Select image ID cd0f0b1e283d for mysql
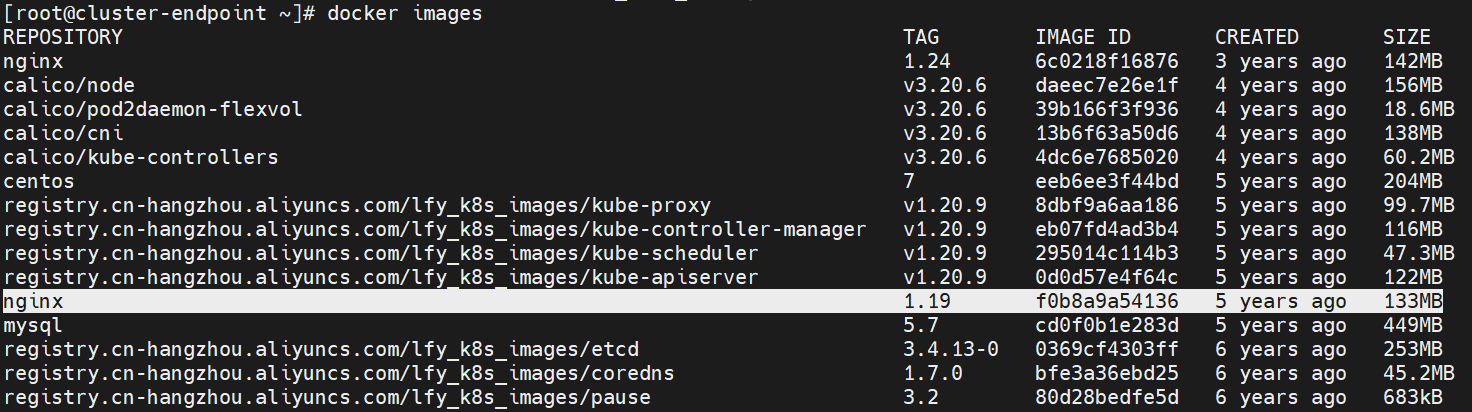Viewport: 1472px width, 412px height. (x=1107, y=325)
